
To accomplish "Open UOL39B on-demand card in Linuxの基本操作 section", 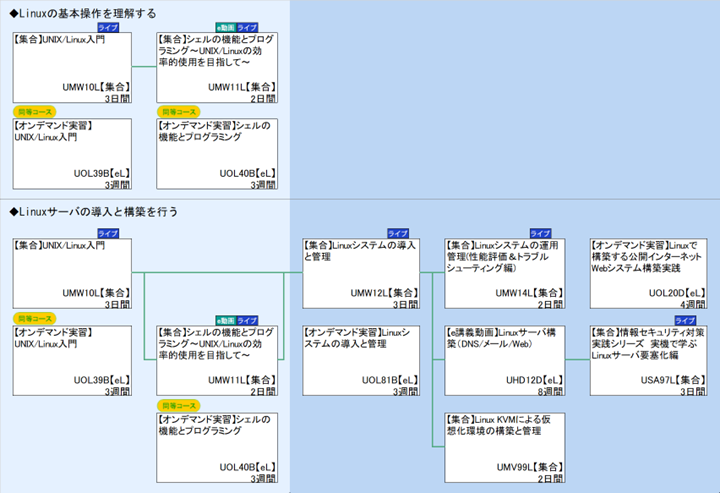I will coord(72,154).
